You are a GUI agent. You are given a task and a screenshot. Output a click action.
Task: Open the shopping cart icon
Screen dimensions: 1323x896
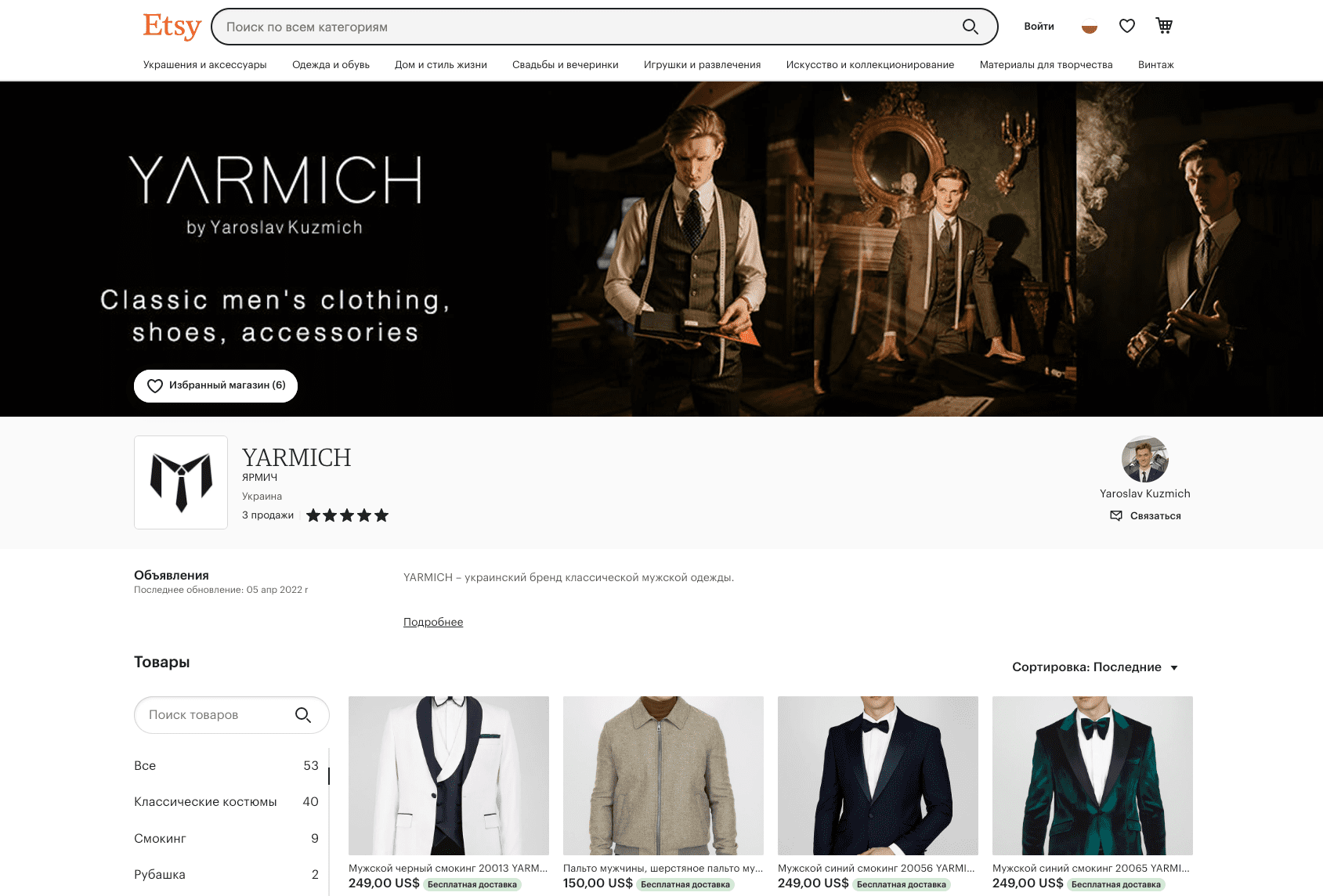(x=1165, y=26)
